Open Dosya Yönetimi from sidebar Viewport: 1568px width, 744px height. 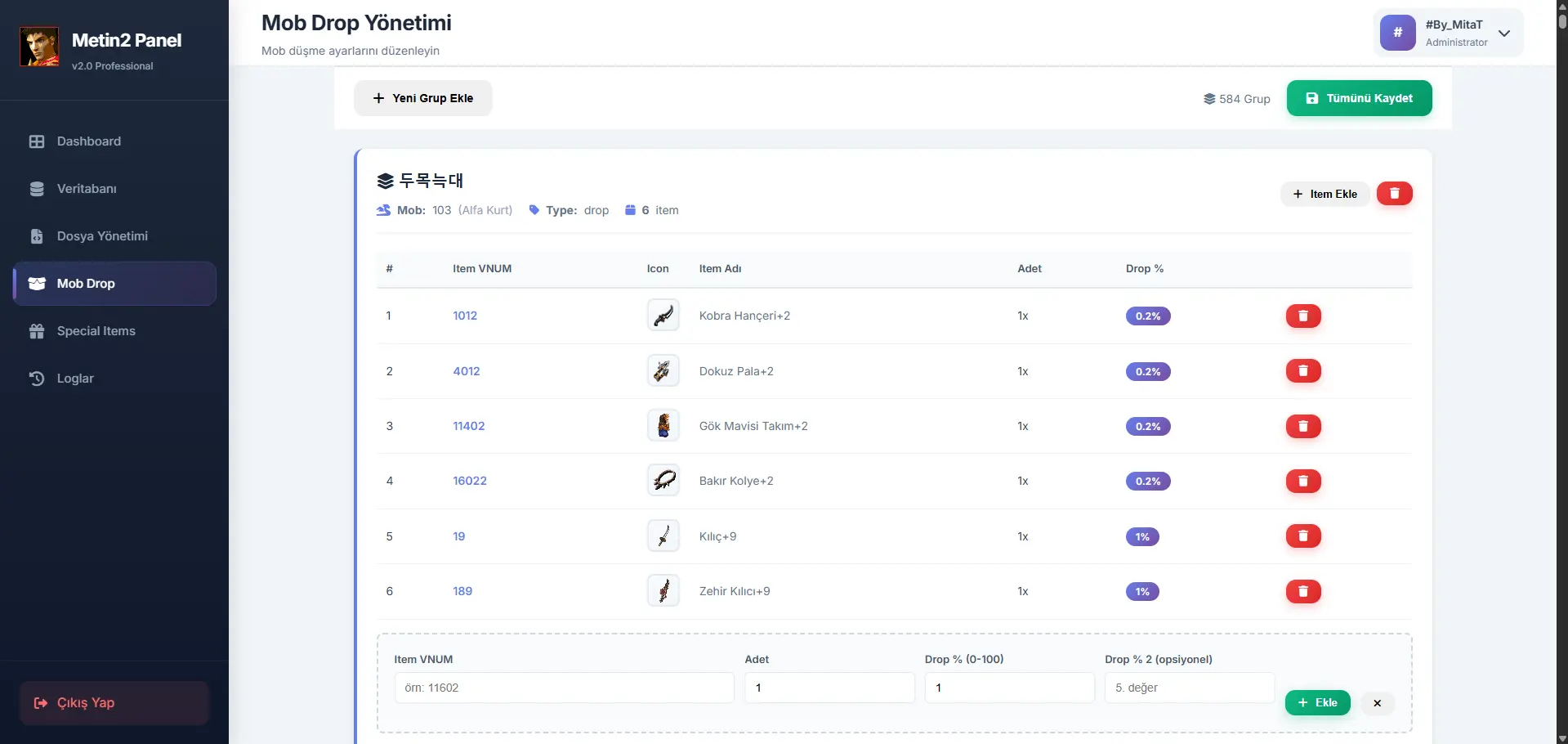coord(102,236)
